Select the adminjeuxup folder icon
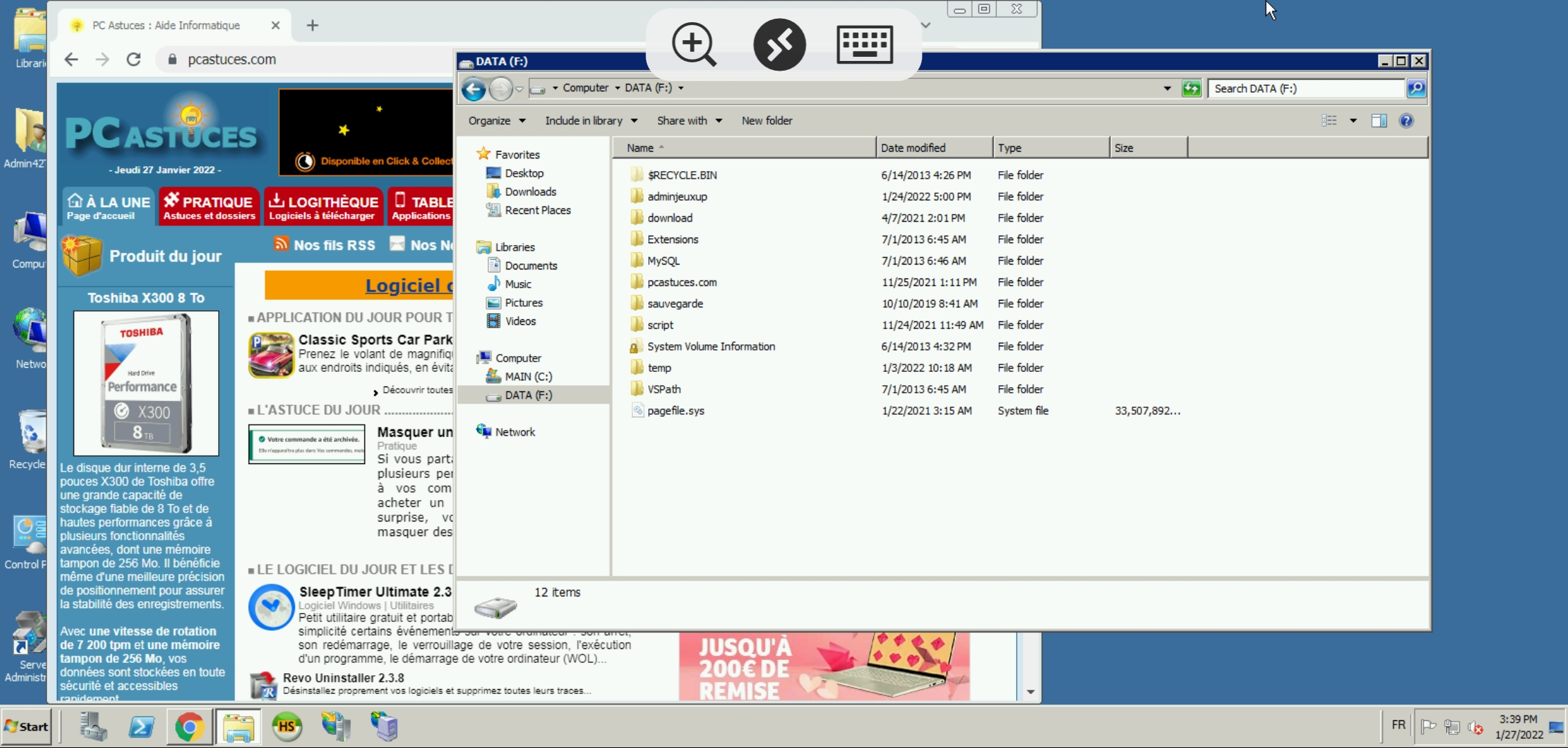This screenshot has height=748, width=1568. coord(636,196)
